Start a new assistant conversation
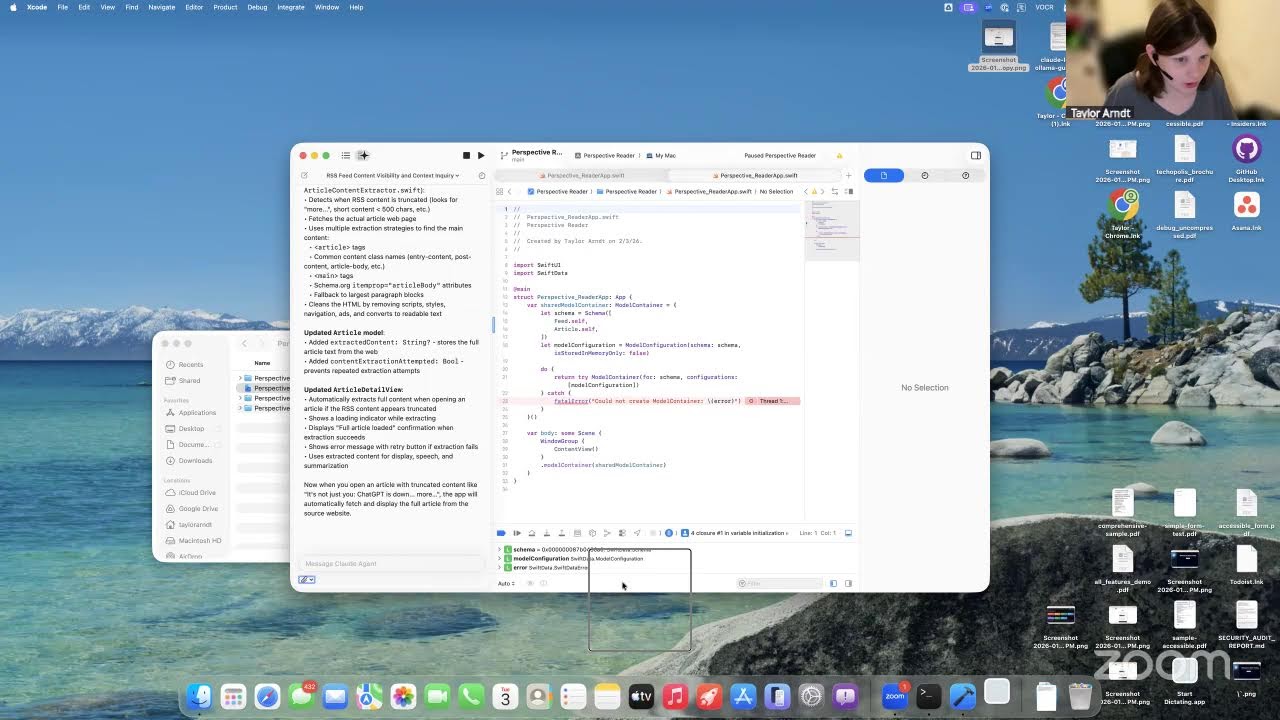Image resolution: width=1280 pixels, height=720 pixels. click(305, 175)
